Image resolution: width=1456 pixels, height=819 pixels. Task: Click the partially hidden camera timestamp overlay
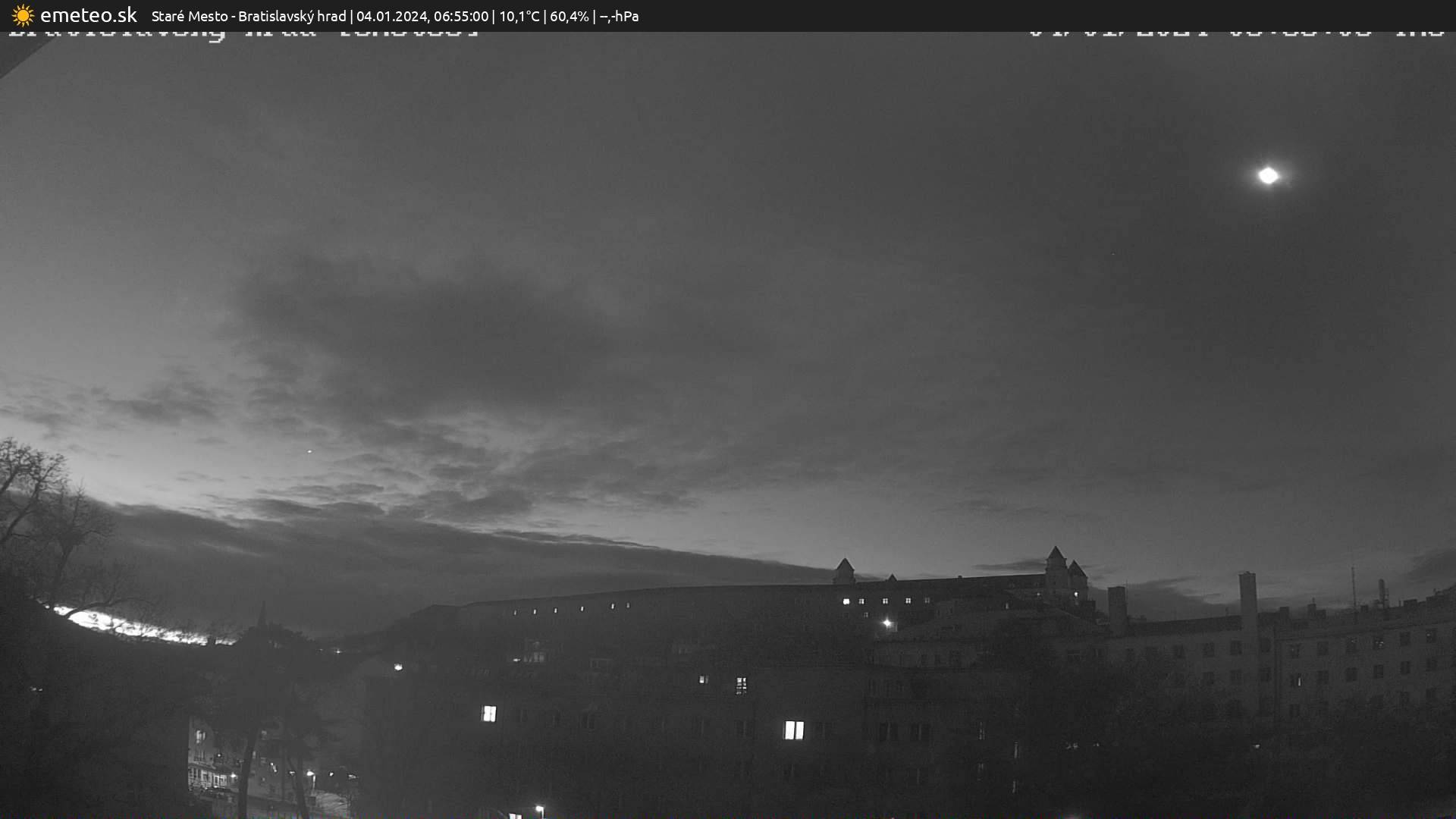tap(1236, 35)
